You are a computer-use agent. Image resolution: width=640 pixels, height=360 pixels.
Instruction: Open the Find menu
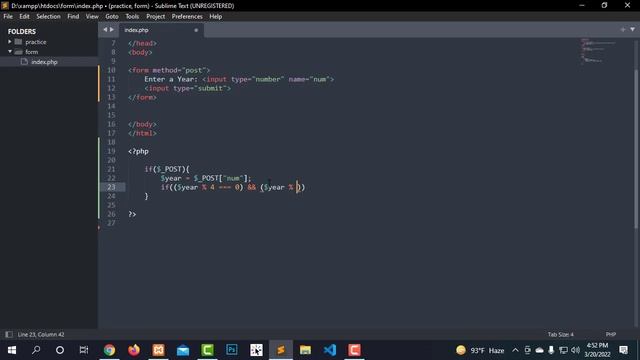pyautogui.click(x=73, y=16)
